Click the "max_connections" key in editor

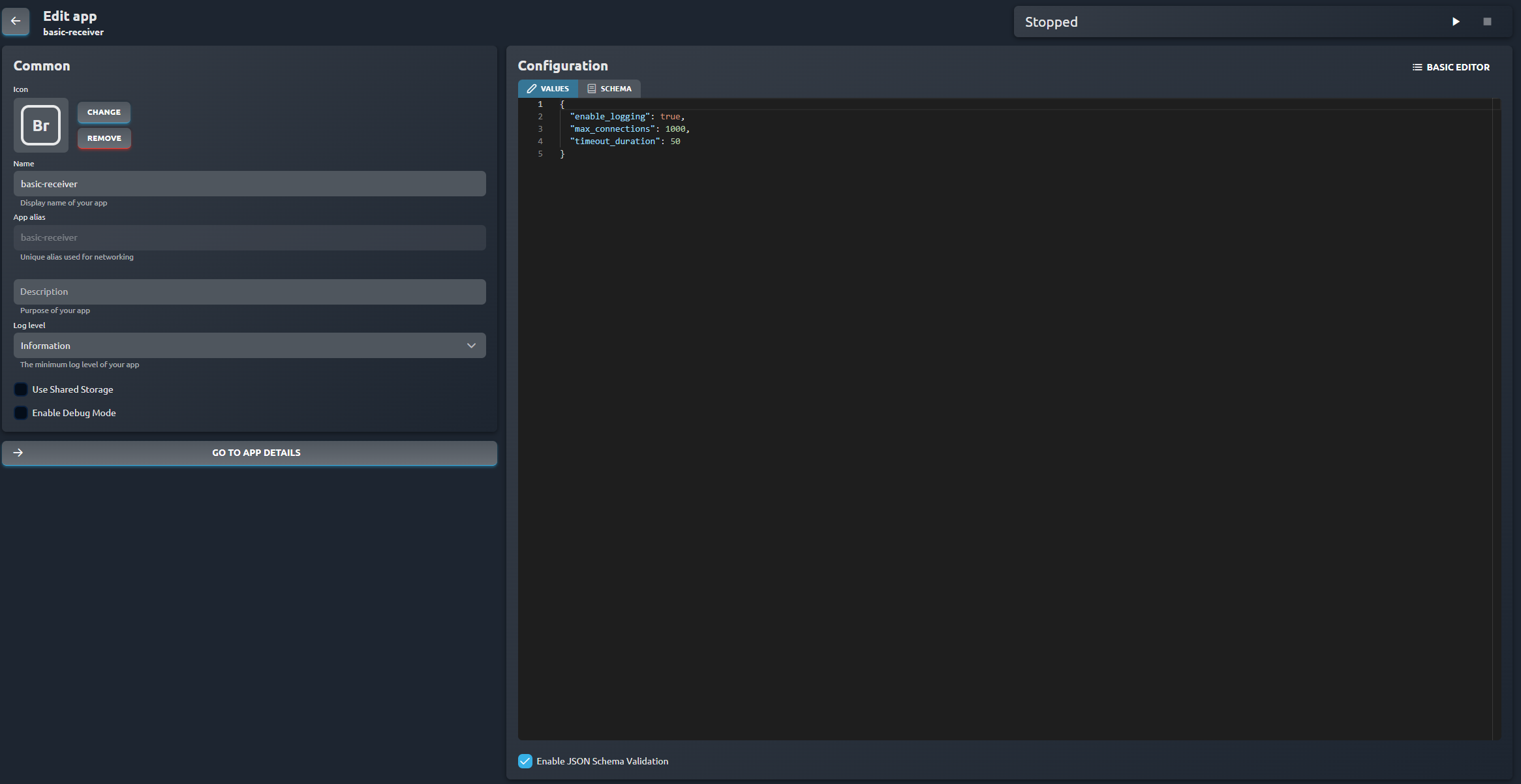pos(613,129)
